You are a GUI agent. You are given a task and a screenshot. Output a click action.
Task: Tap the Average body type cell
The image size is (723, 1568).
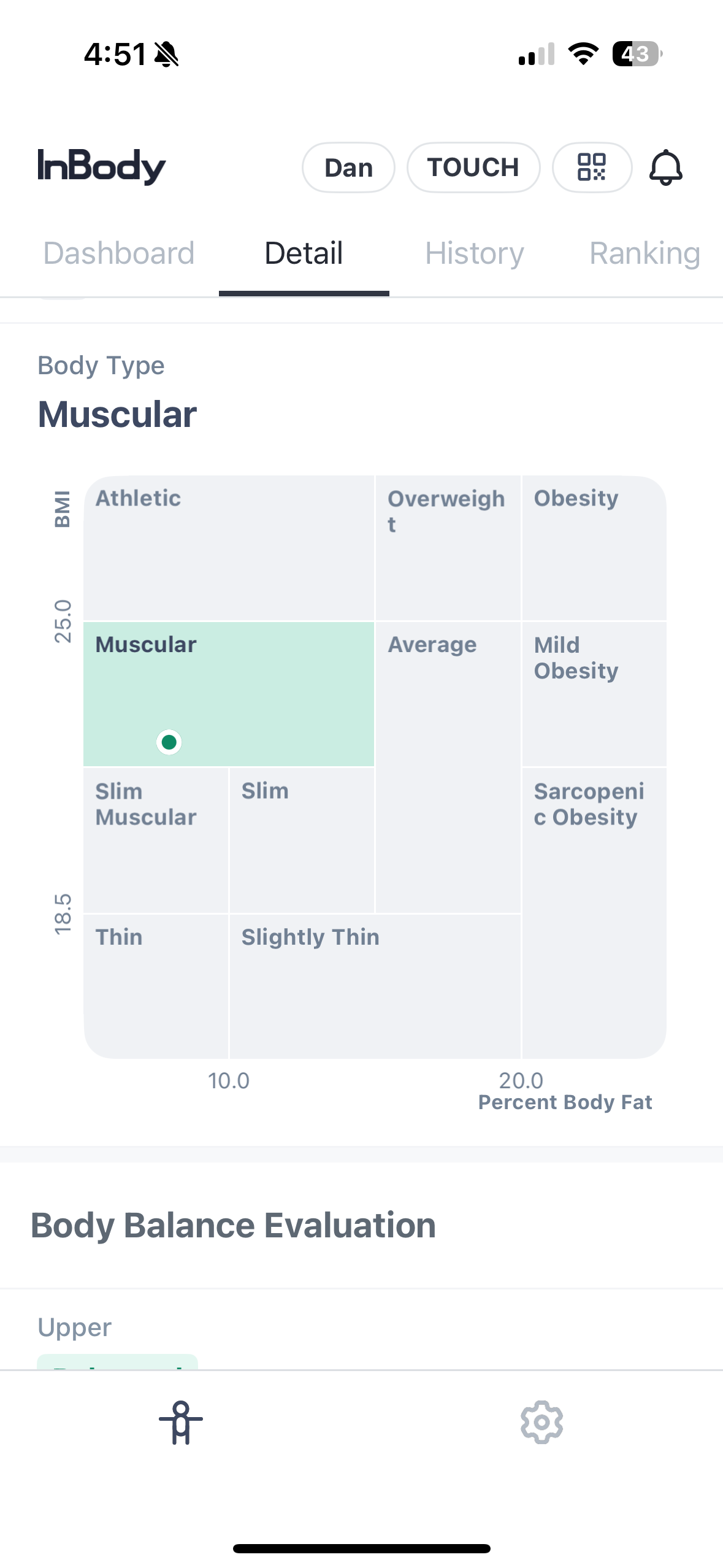pos(448,767)
